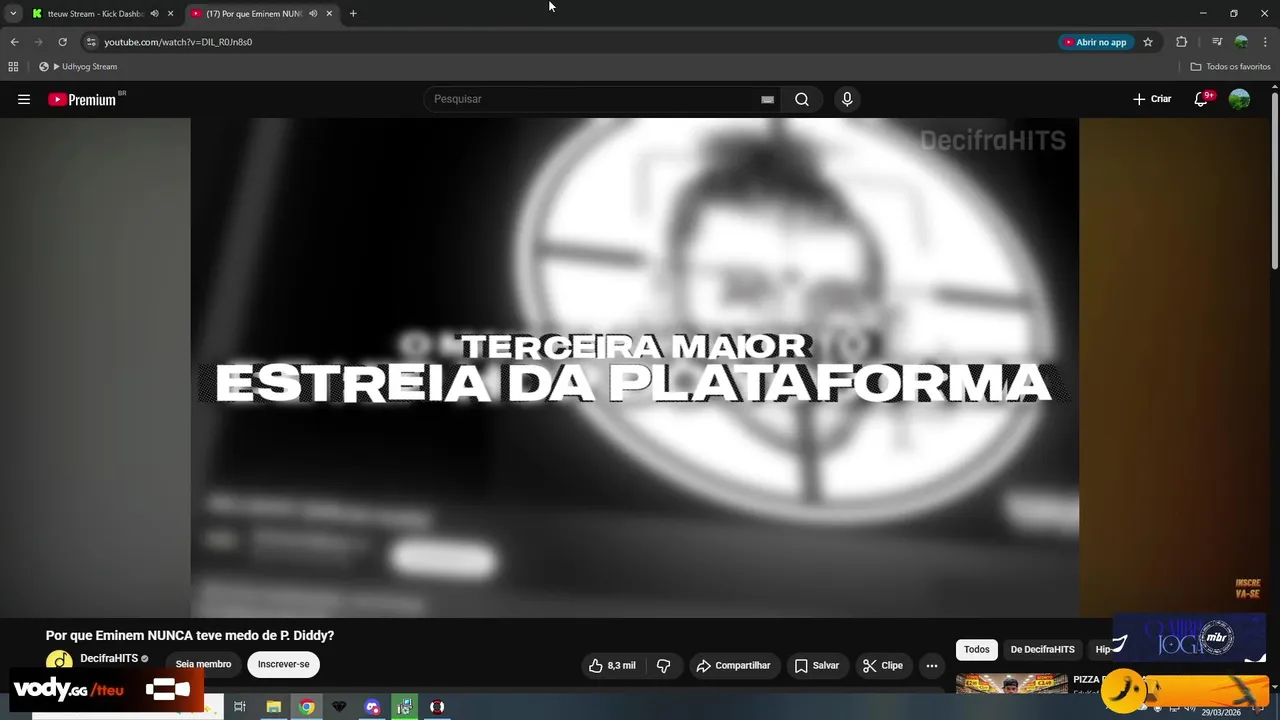
Task: Click the Abrir no app button
Action: 1095,42
